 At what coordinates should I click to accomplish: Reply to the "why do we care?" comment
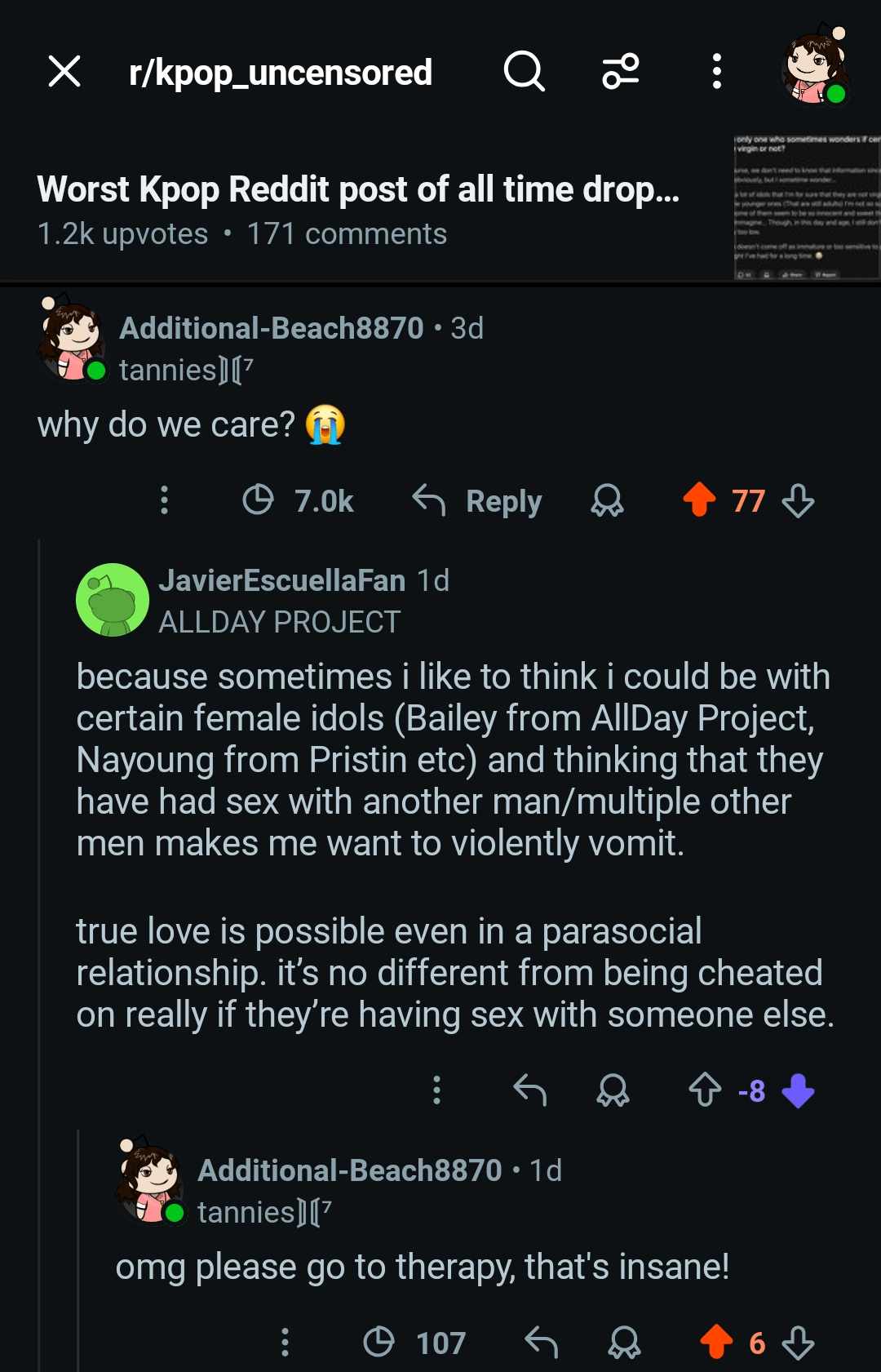pos(477,500)
